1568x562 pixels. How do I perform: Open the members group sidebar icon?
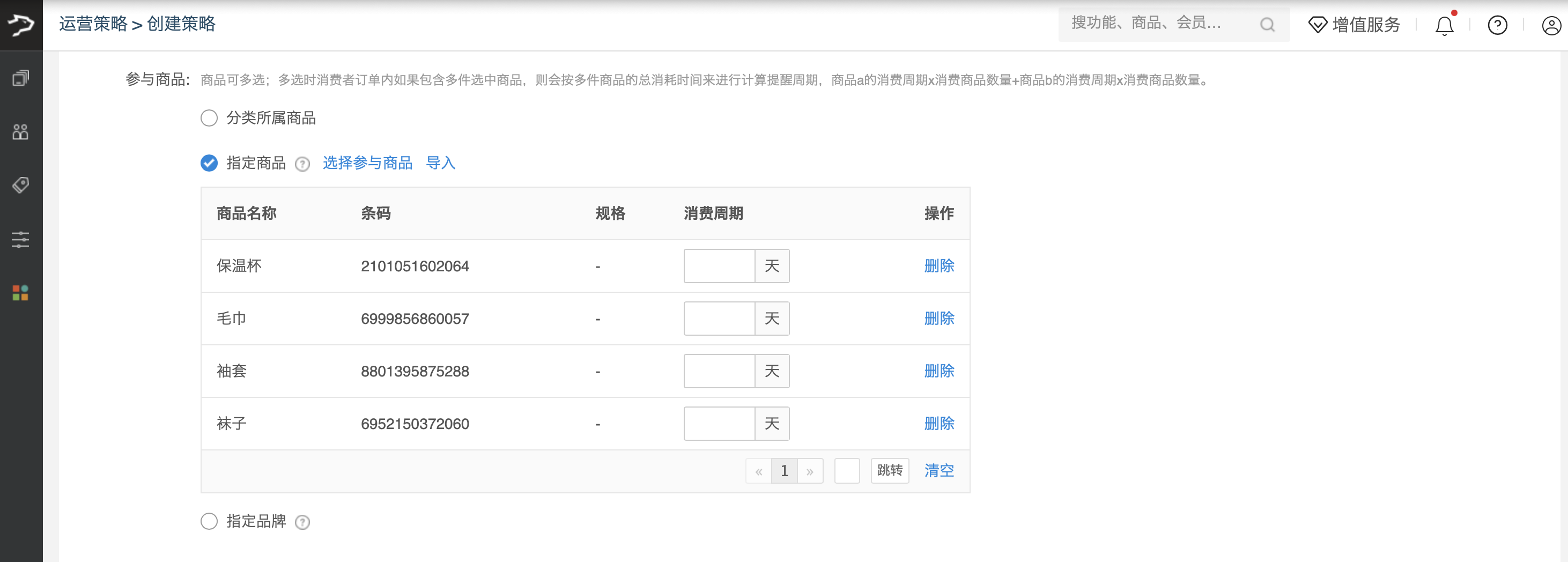tap(21, 131)
